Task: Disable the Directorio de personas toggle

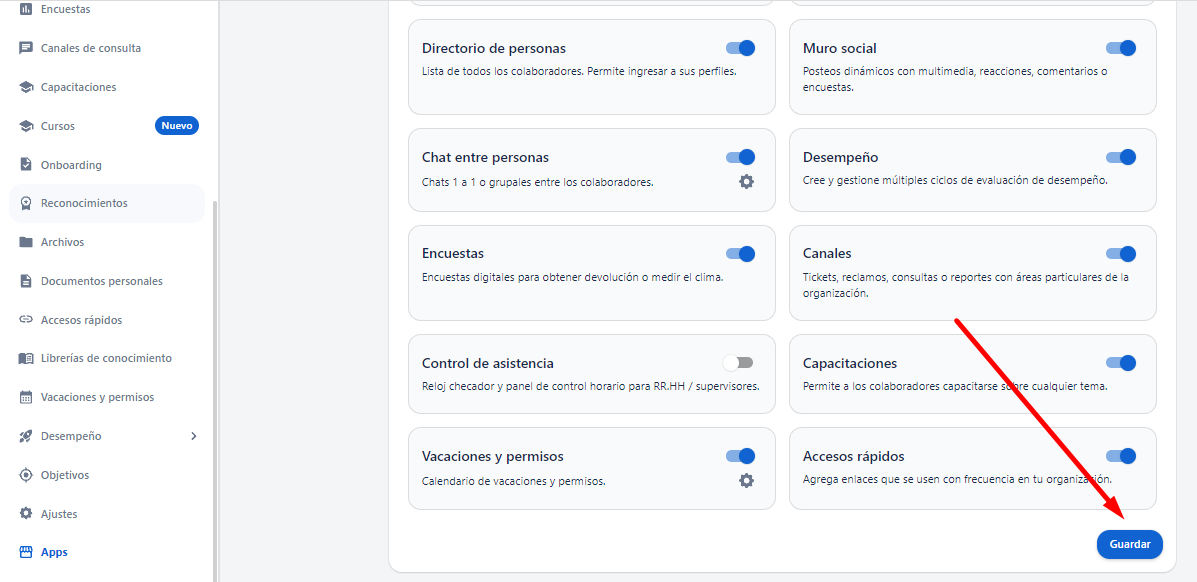Action: coord(740,48)
